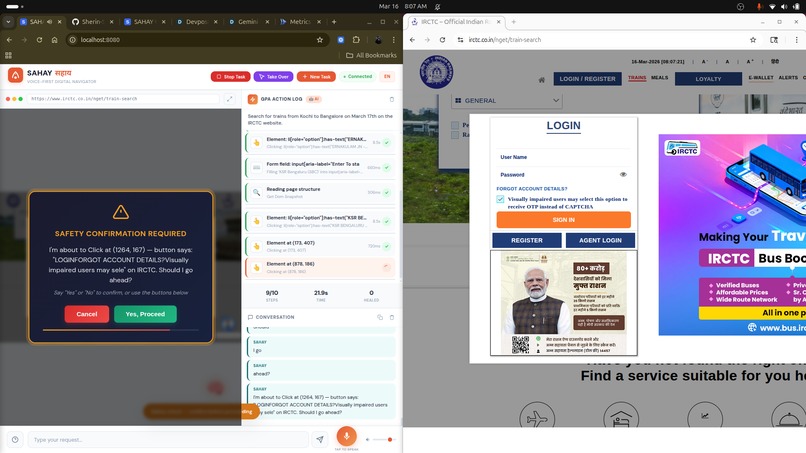Open the Reading page structure log entry
Screen dimensions: 806x453
(x=320, y=192)
